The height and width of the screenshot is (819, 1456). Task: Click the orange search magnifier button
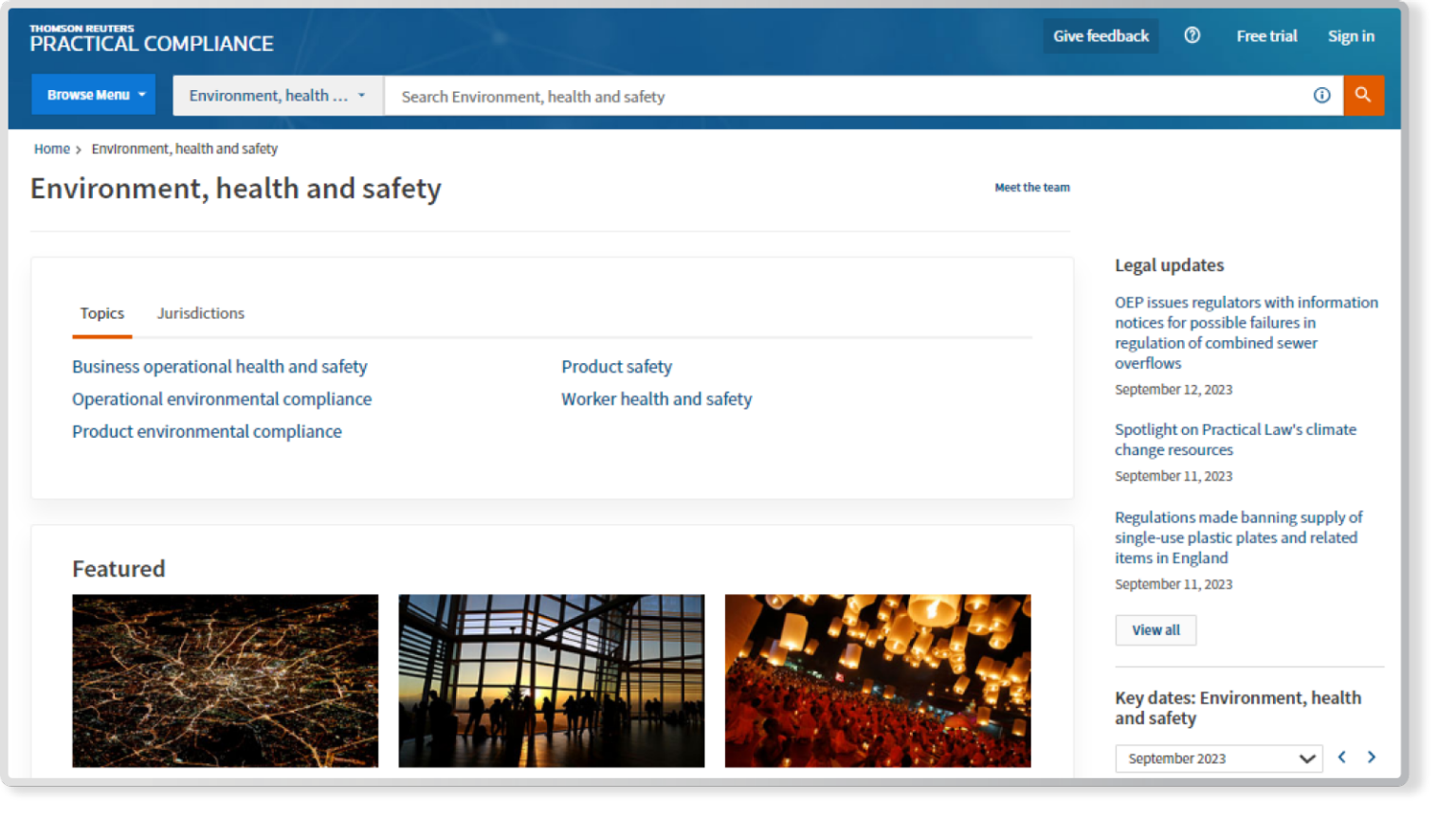[1362, 95]
